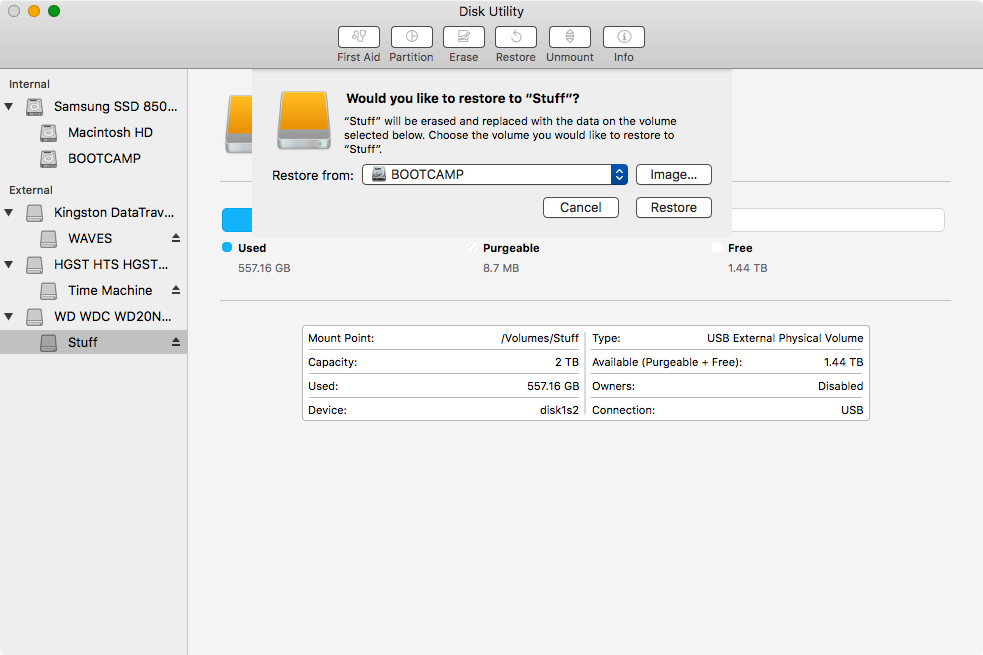Run First Aid from the toolbar
Image resolution: width=983 pixels, height=655 pixels.
click(358, 42)
